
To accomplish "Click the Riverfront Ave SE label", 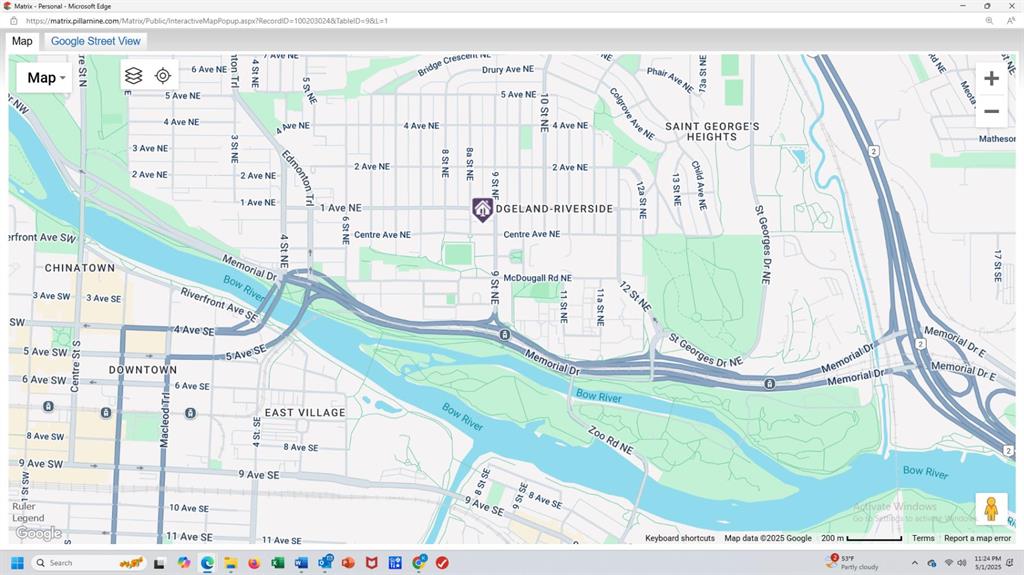I will tap(219, 304).
